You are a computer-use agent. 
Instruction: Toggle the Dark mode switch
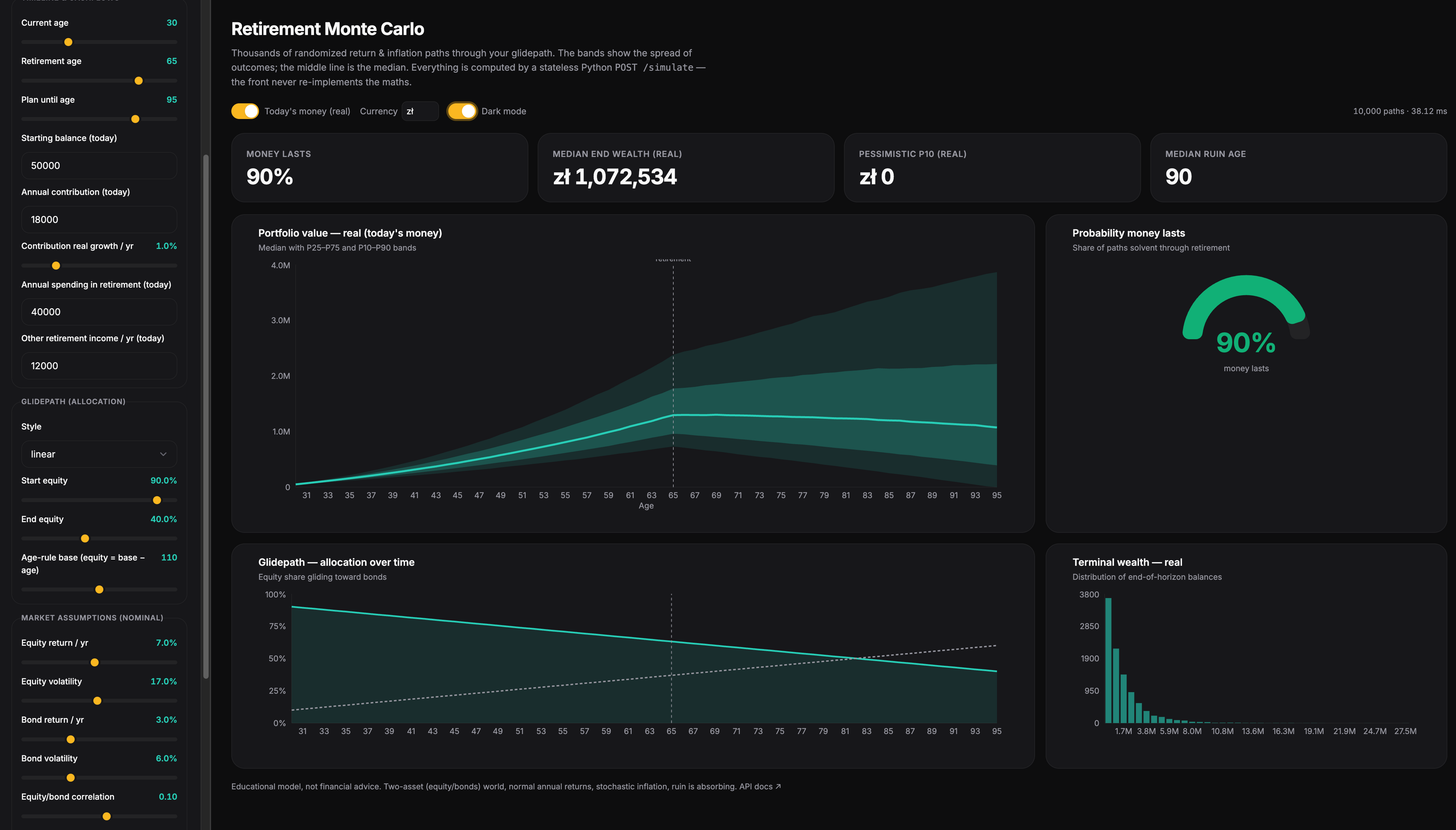click(462, 111)
